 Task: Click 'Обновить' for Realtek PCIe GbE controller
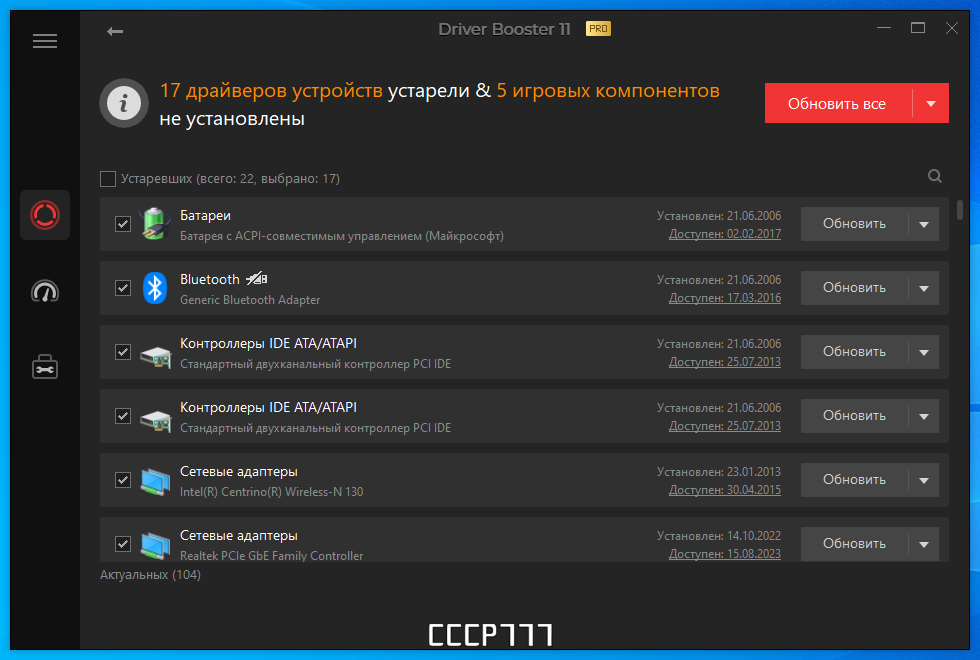point(854,544)
